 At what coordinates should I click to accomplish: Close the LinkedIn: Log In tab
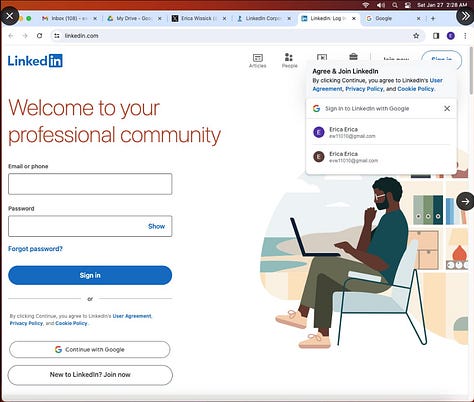coord(354,19)
